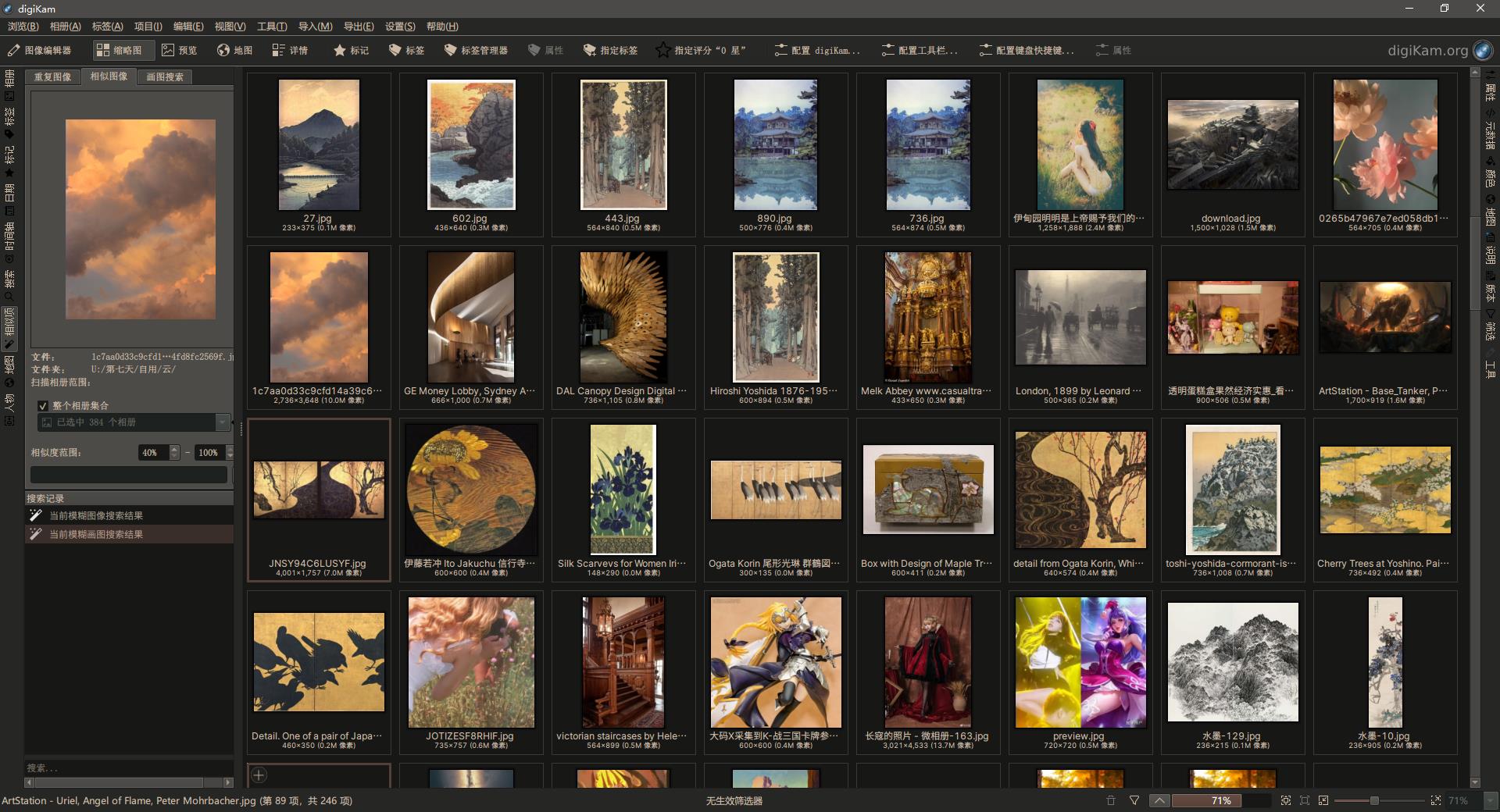Open the 图像编辑器 image editor

point(40,50)
